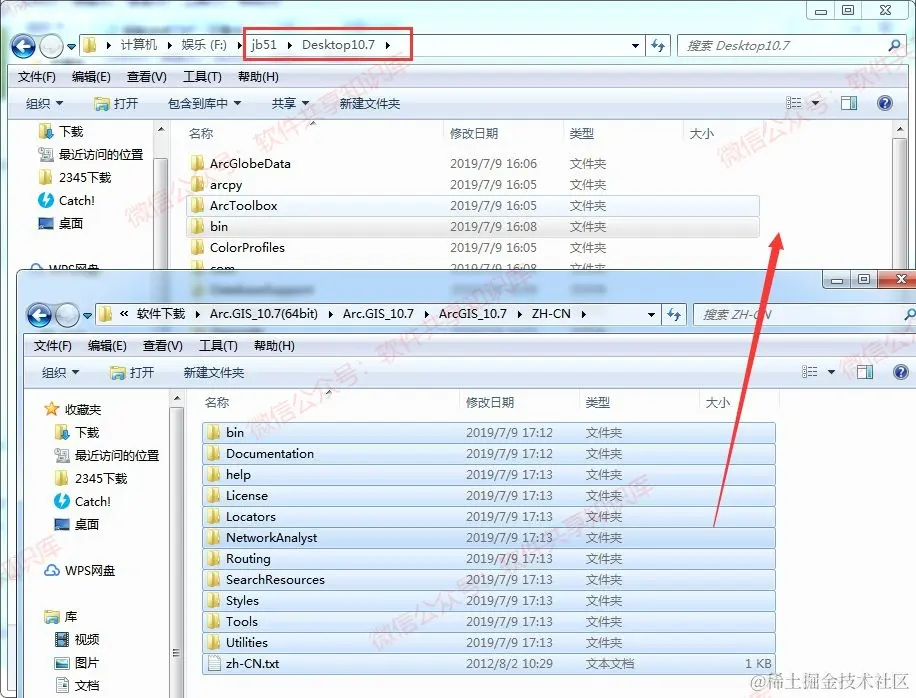Open 收藏夹 in the ZH-CN sidebar
Screen dimensions: 916x698
coord(72,409)
